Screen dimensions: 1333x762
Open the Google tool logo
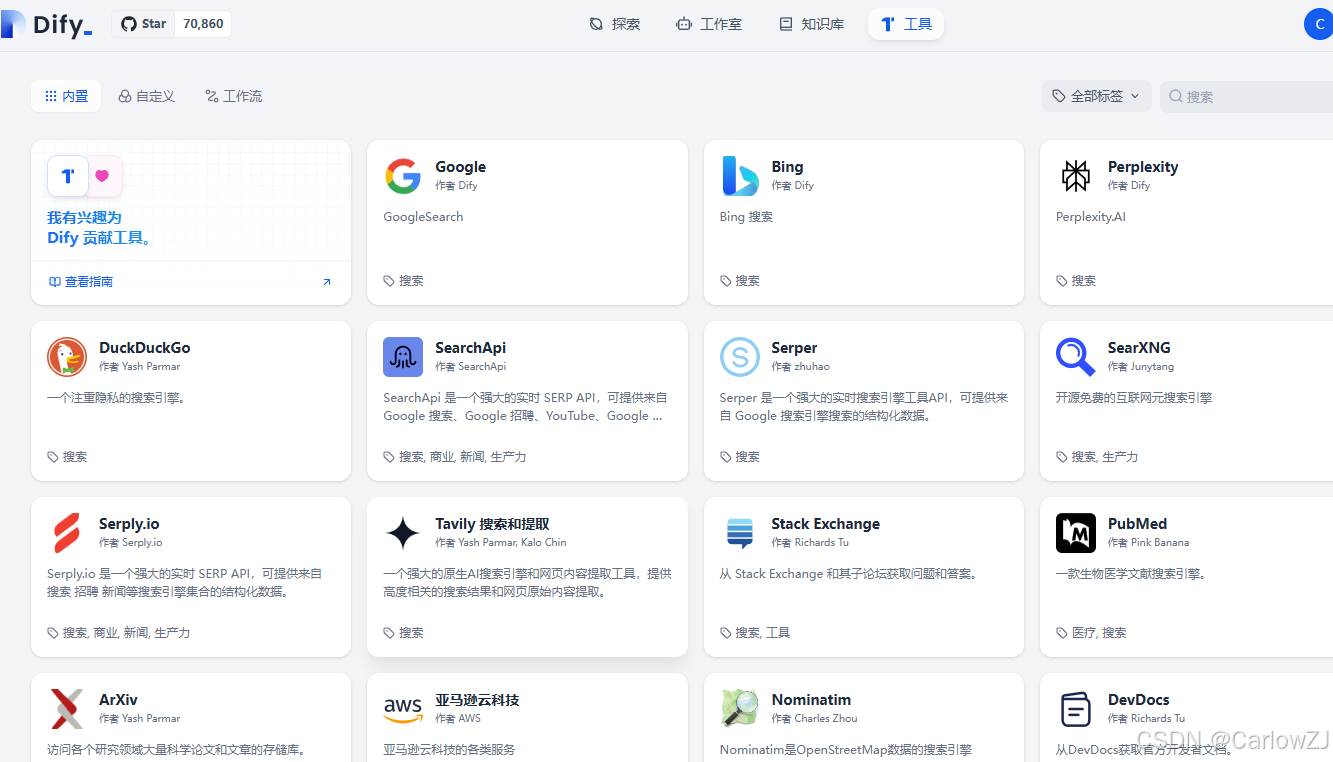(x=403, y=176)
